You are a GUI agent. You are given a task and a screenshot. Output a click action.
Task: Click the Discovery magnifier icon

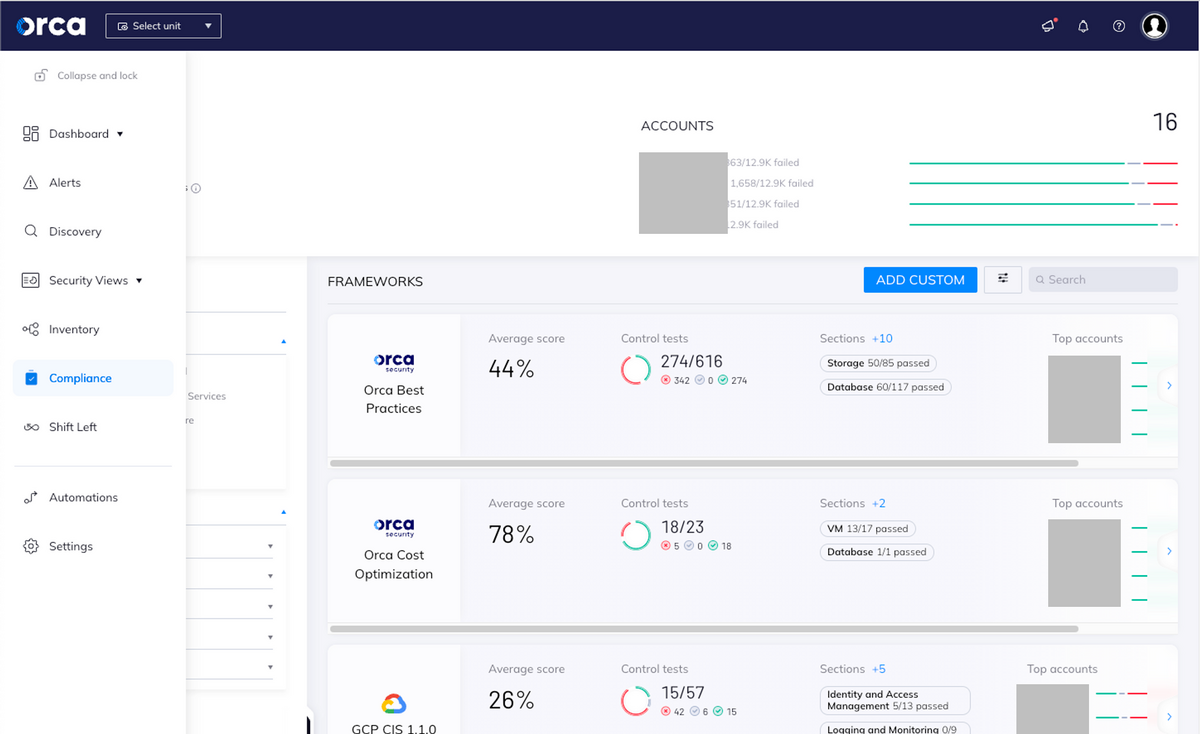(x=31, y=231)
